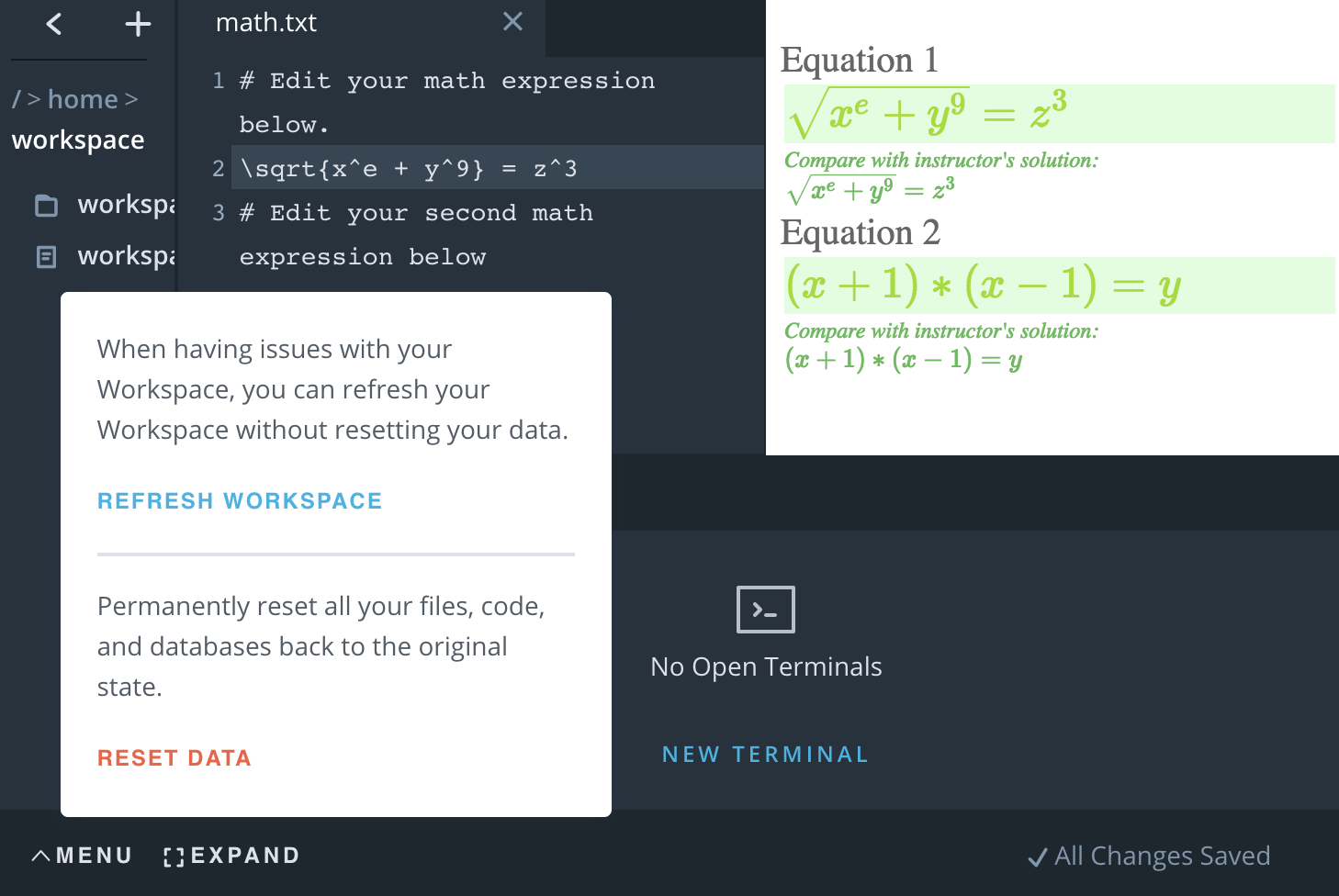Click line 1 comment in the editor

click(x=446, y=82)
